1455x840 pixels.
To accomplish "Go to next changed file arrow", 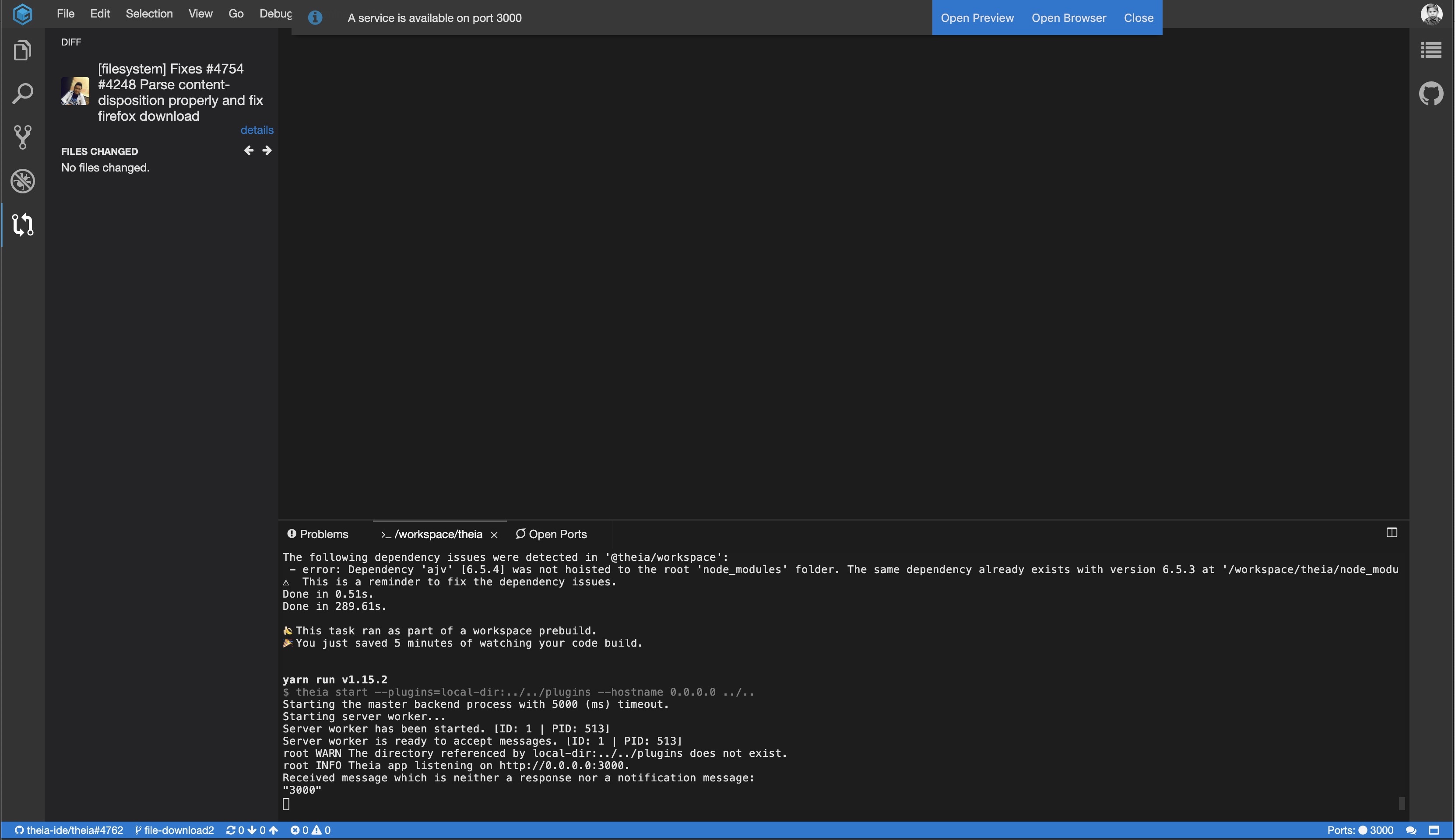I will point(267,150).
